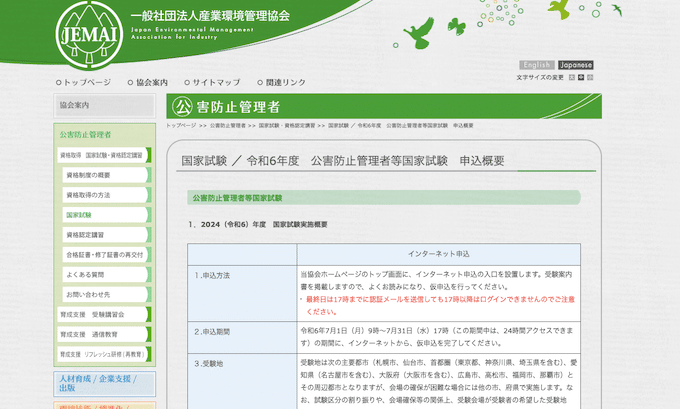Open 関連リンク in top navigation

(x=282, y=82)
